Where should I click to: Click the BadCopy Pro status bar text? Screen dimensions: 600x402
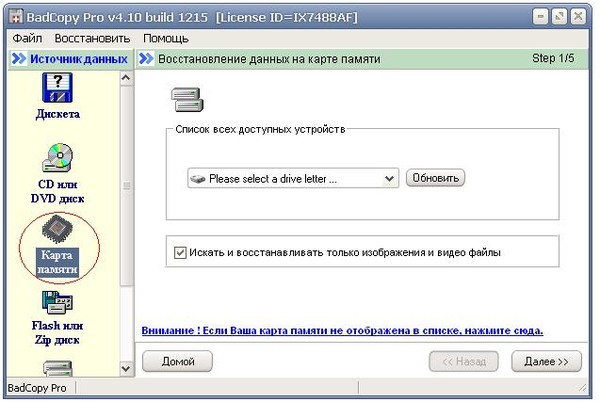pyautogui.click(x=37, y=388)
